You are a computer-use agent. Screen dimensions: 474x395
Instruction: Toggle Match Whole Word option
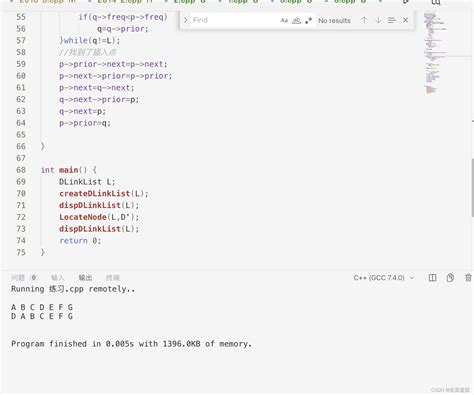tap(296, 20)
